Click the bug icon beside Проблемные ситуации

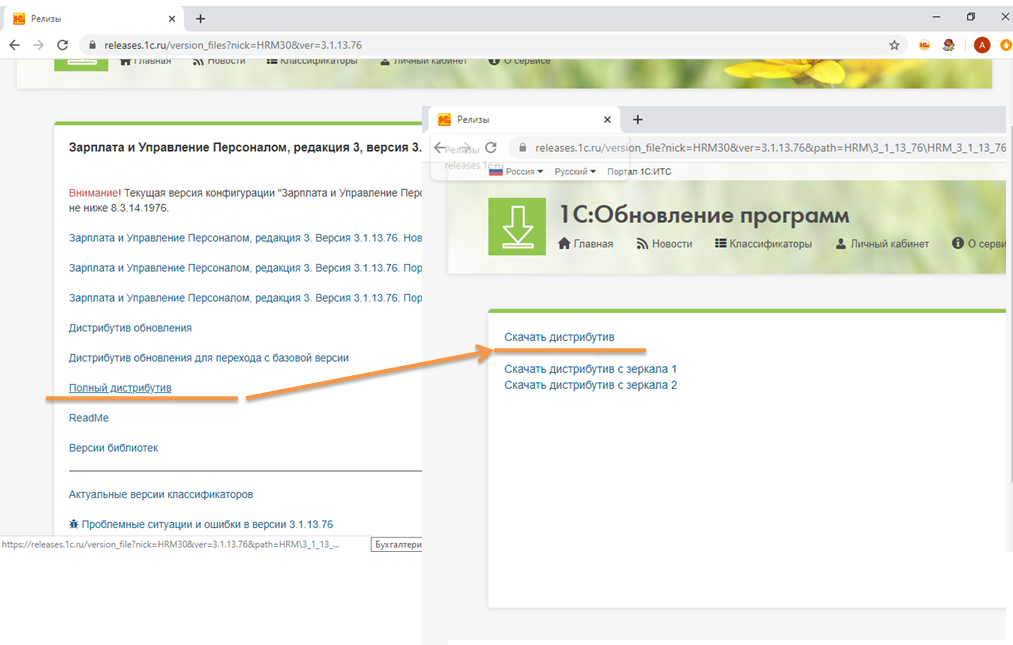[74, 524]
